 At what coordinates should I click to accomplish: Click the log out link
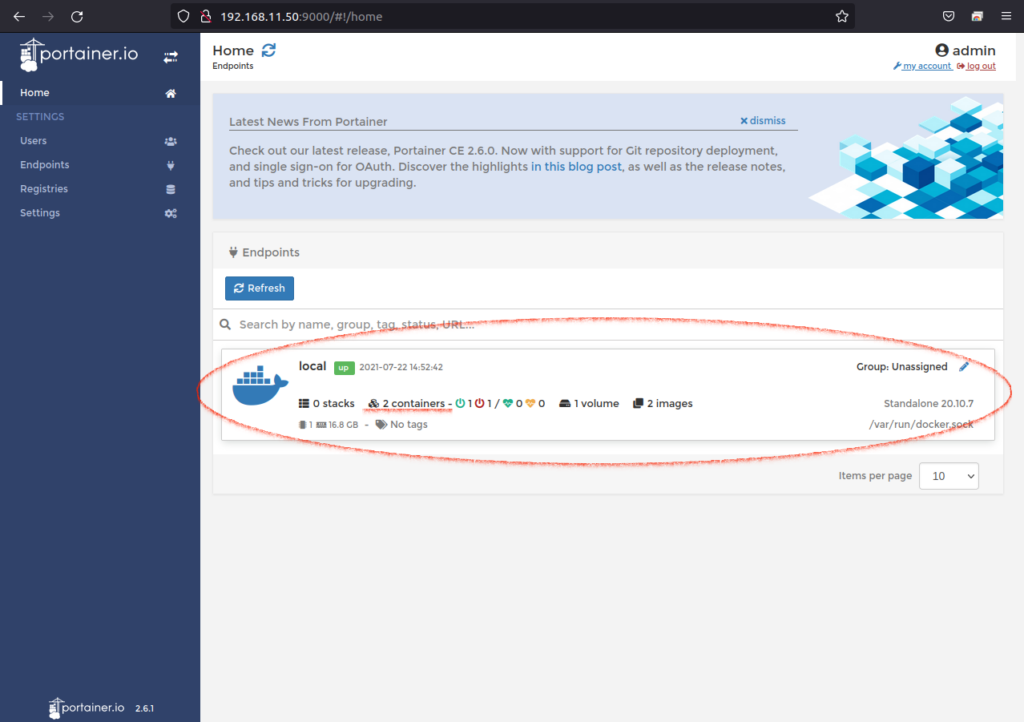(976, 66)
